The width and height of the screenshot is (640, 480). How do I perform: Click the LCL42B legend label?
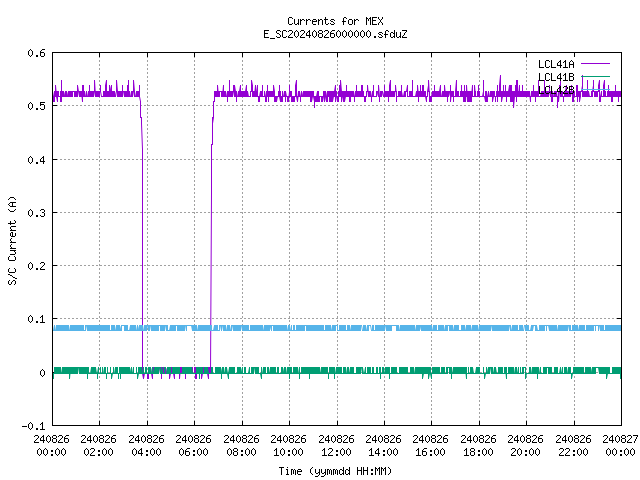(556, 90)
